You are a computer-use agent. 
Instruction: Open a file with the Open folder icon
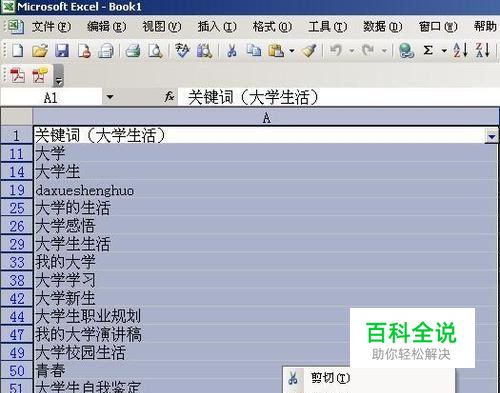(x=39, y=51)
